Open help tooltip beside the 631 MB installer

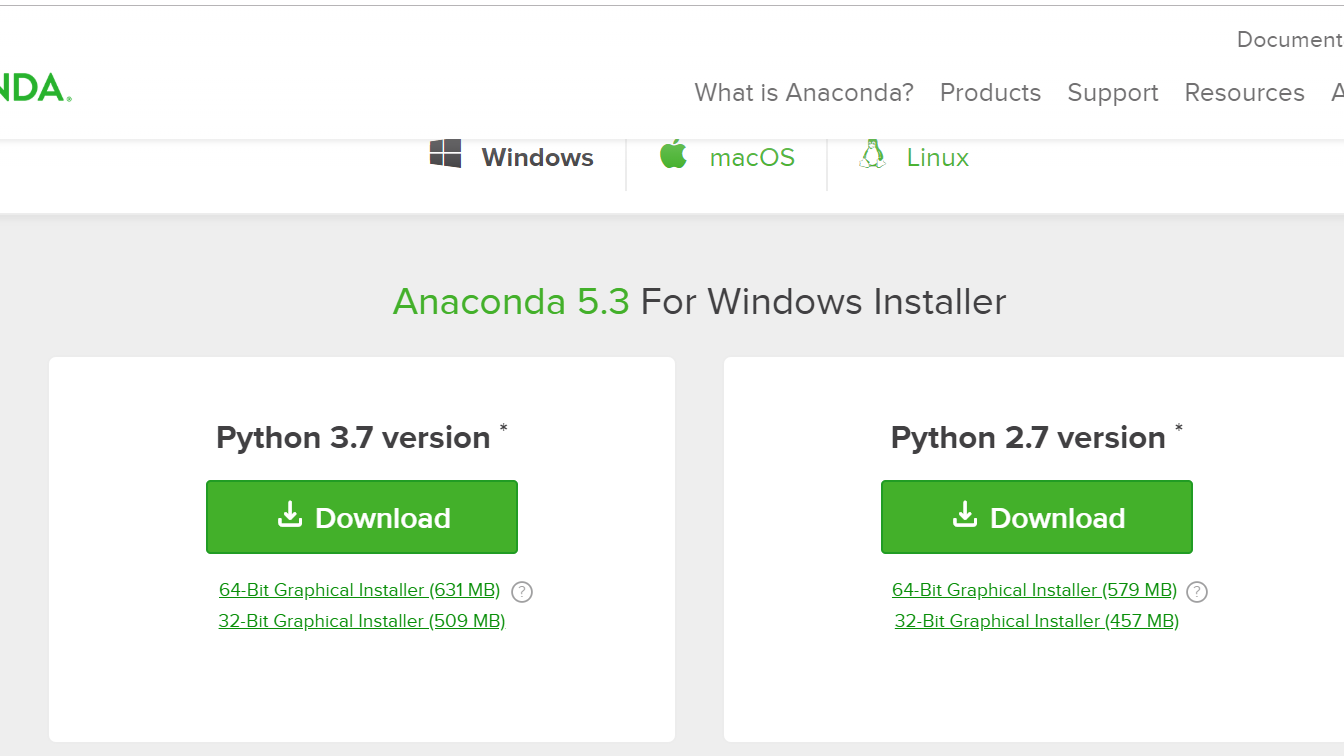[x=522, y=592]
